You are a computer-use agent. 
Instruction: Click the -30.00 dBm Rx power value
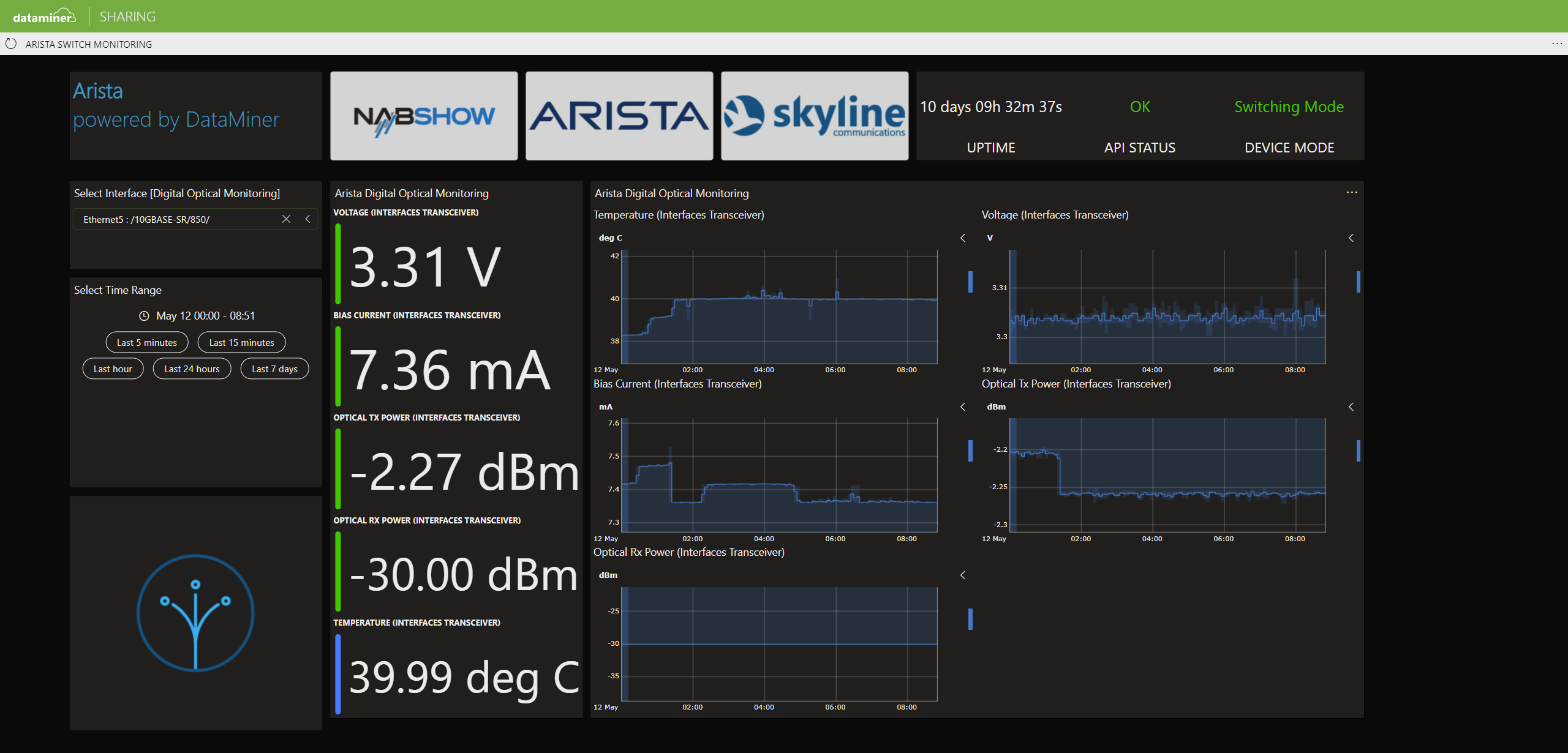pyautogui.click(x=464, y=574)
